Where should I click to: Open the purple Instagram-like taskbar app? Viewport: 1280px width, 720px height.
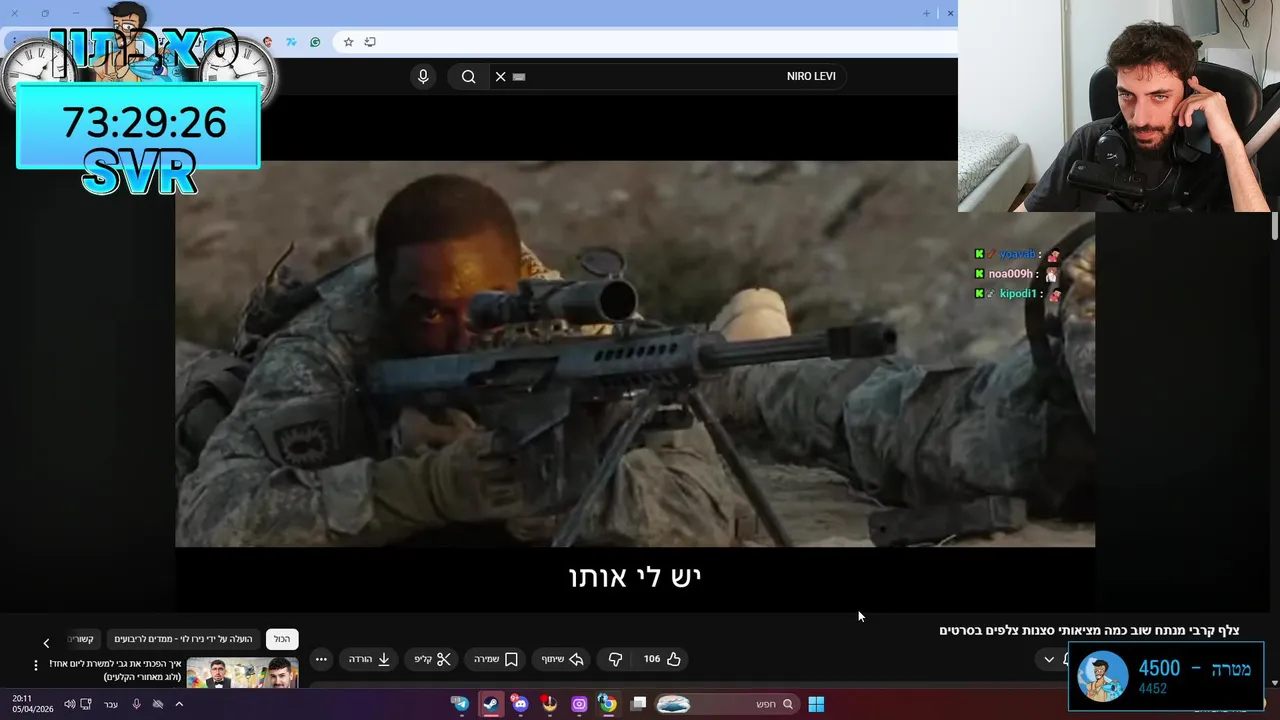point(579,704)
